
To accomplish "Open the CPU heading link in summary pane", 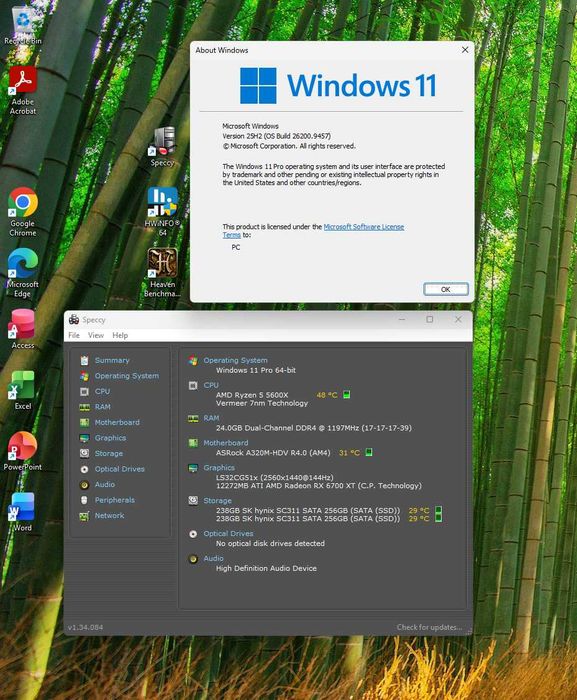I will click(211, 385).
